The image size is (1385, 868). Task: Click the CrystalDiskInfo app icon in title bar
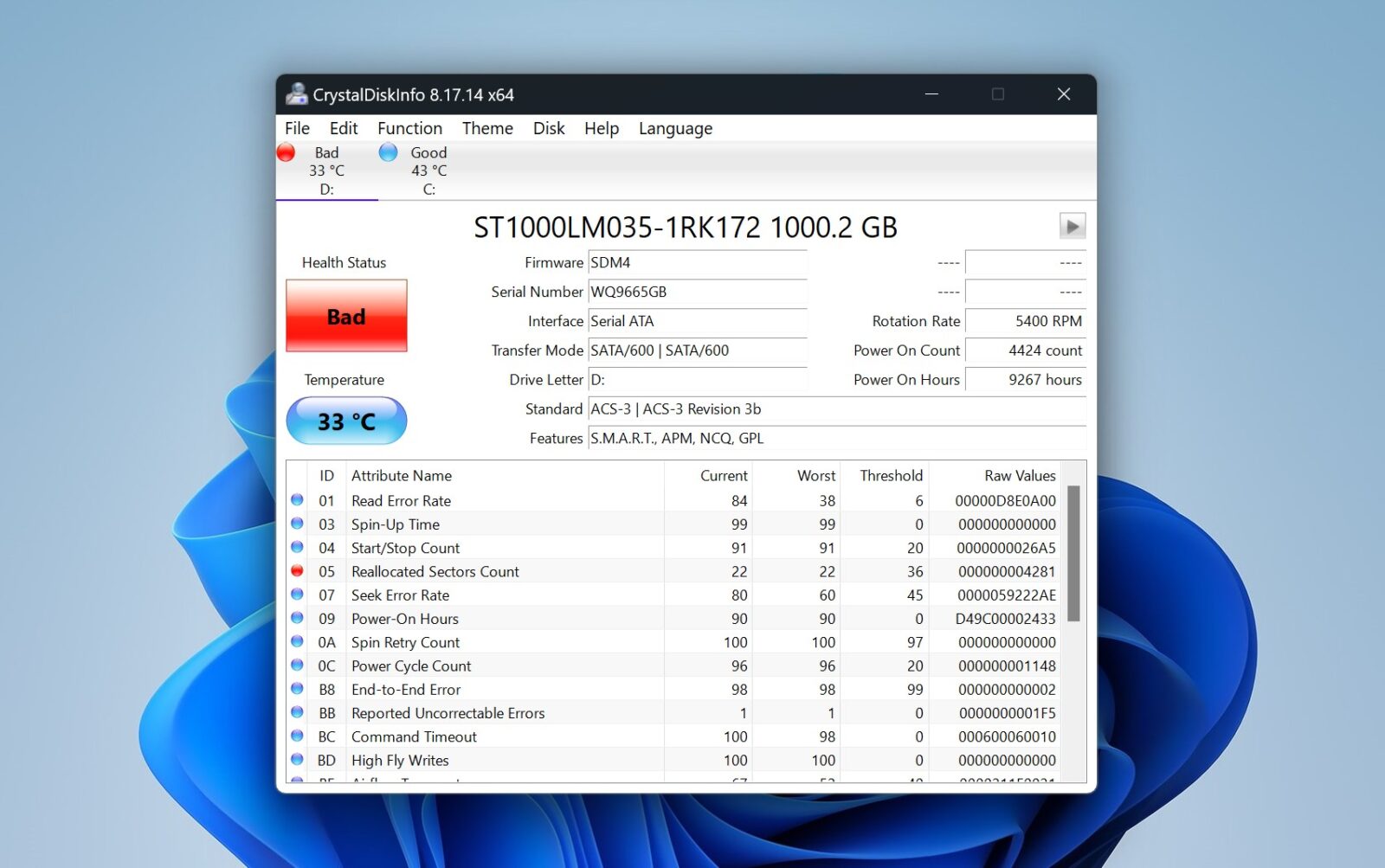297,93
